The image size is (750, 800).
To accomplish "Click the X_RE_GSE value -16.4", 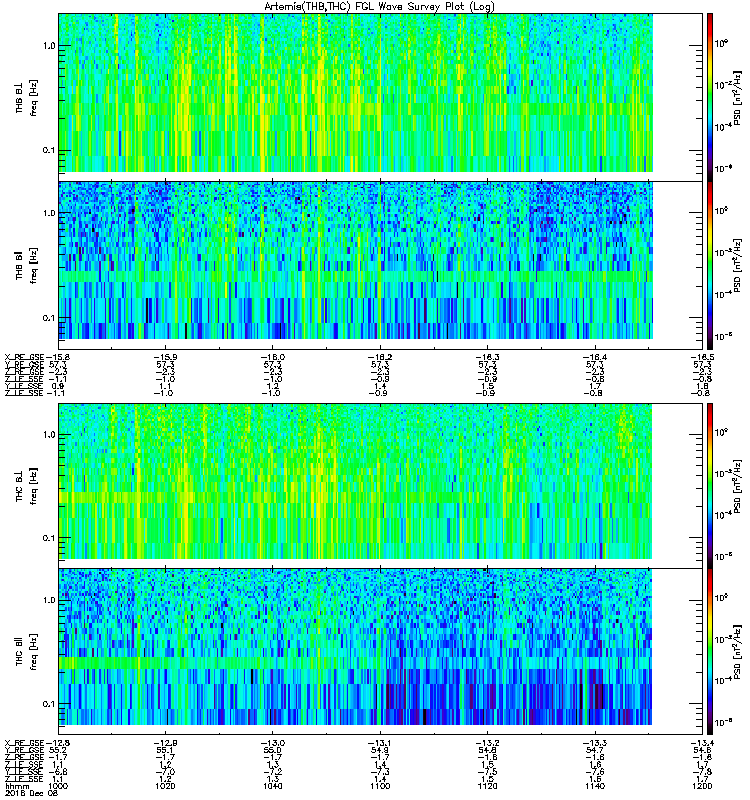I will point(595,357).
